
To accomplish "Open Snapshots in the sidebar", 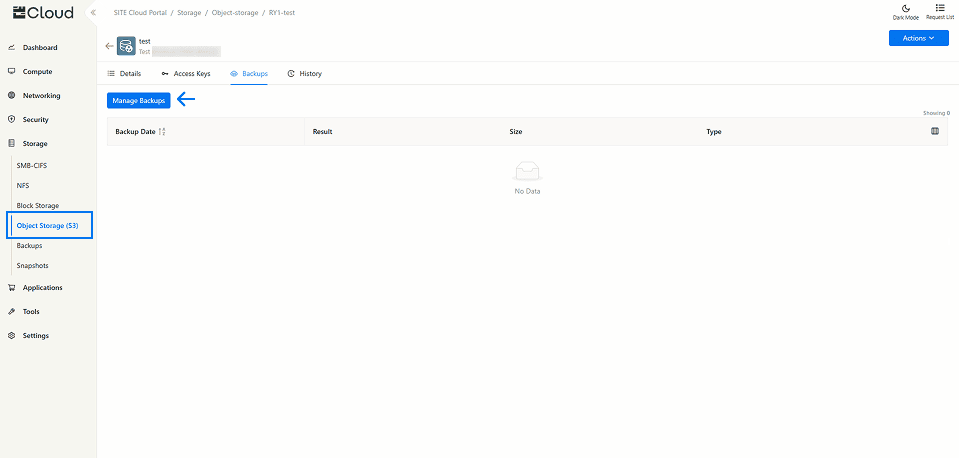I will (x=32, y=266).
